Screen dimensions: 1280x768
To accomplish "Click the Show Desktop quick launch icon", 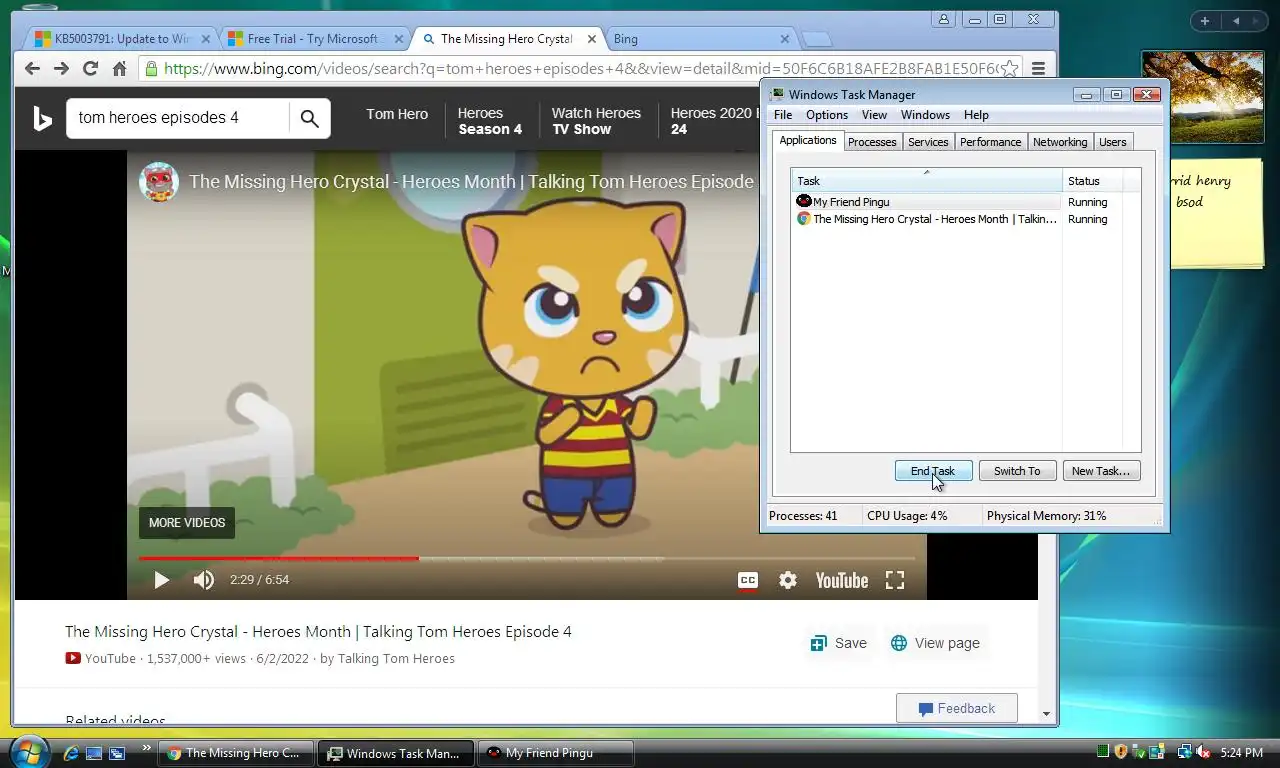I will click(94, 753).
